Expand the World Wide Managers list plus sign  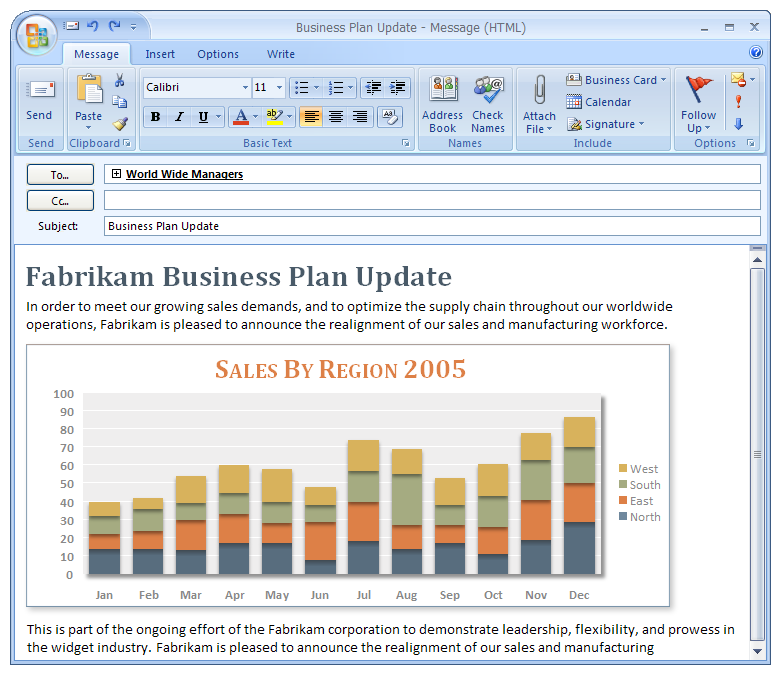(116, 173)
